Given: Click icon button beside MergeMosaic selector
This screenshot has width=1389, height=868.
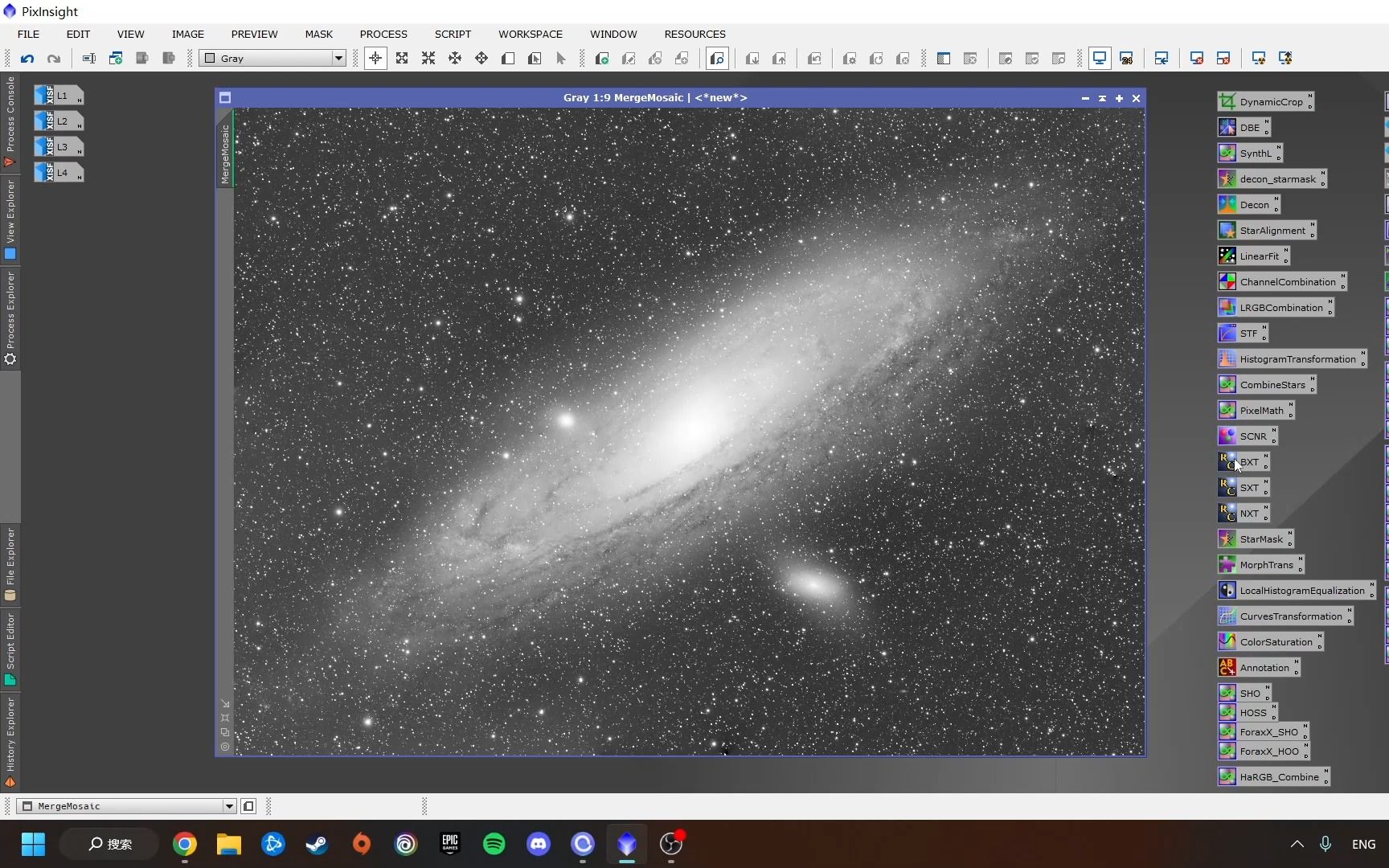Looking at the screenshot, I should [249, 806].
